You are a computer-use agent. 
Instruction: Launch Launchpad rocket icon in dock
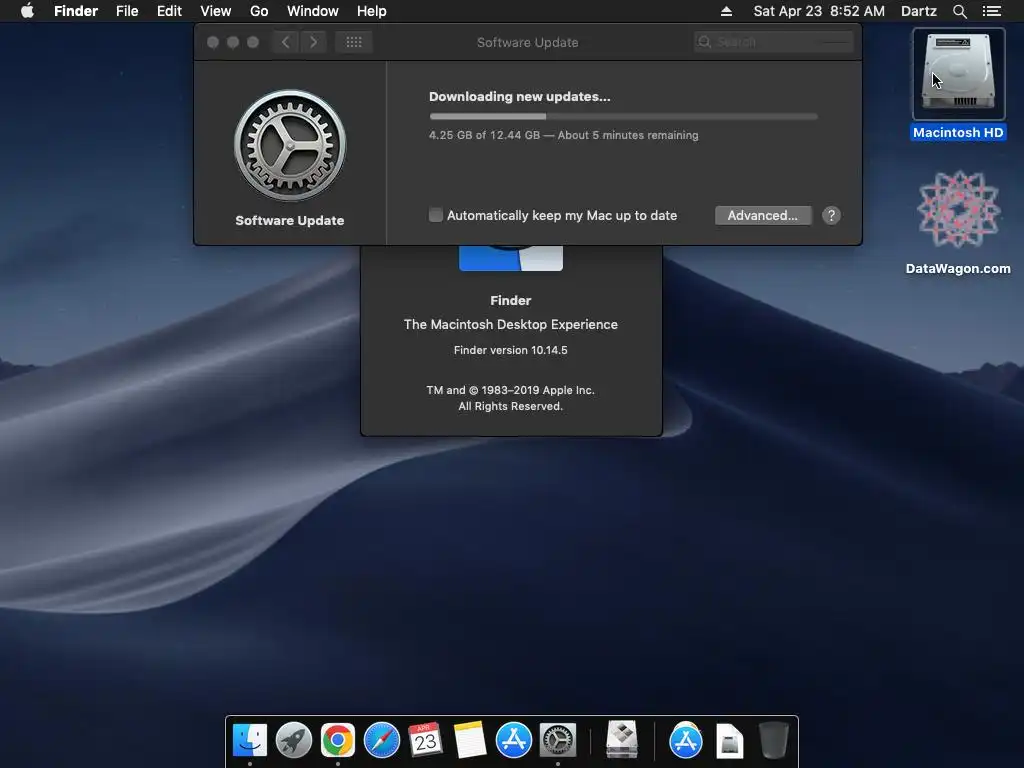294,741
